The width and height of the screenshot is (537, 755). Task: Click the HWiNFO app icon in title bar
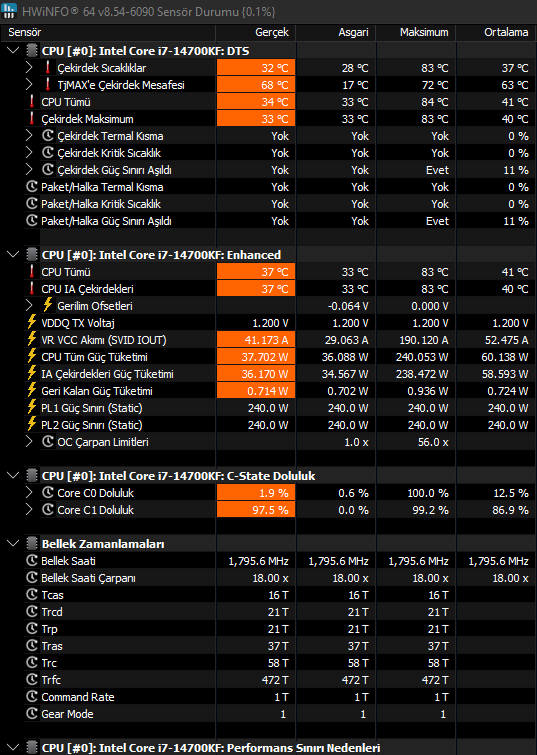coord(9,11)
